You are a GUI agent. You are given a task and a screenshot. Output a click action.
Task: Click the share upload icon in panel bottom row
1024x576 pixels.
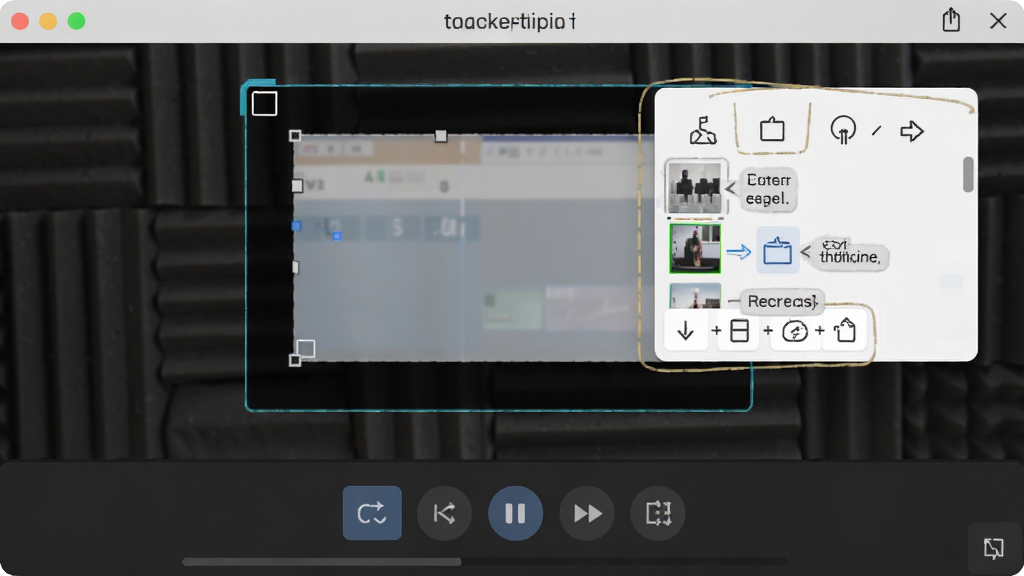[845, 330]
